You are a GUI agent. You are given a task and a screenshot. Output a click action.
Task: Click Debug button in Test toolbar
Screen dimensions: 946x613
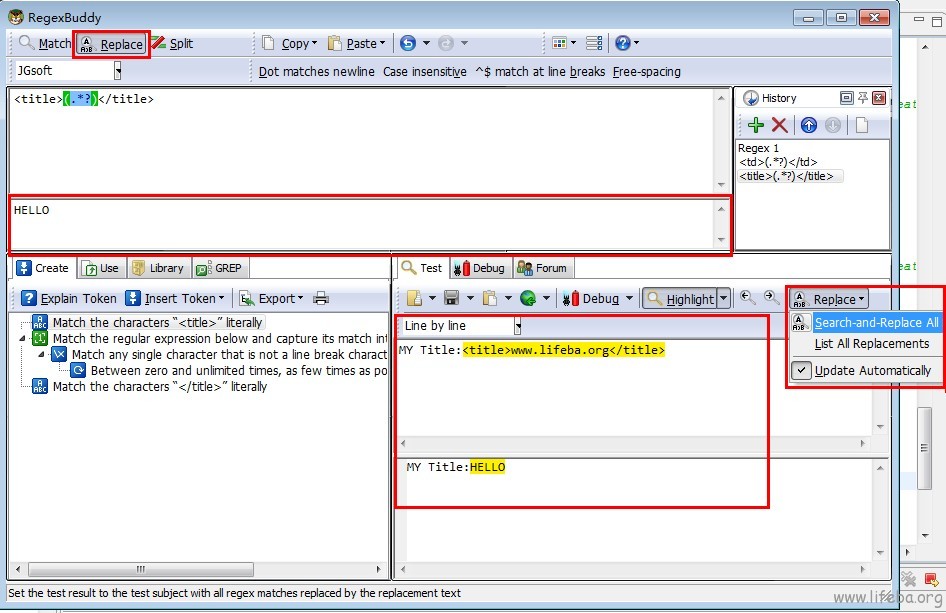coord(591,299)
